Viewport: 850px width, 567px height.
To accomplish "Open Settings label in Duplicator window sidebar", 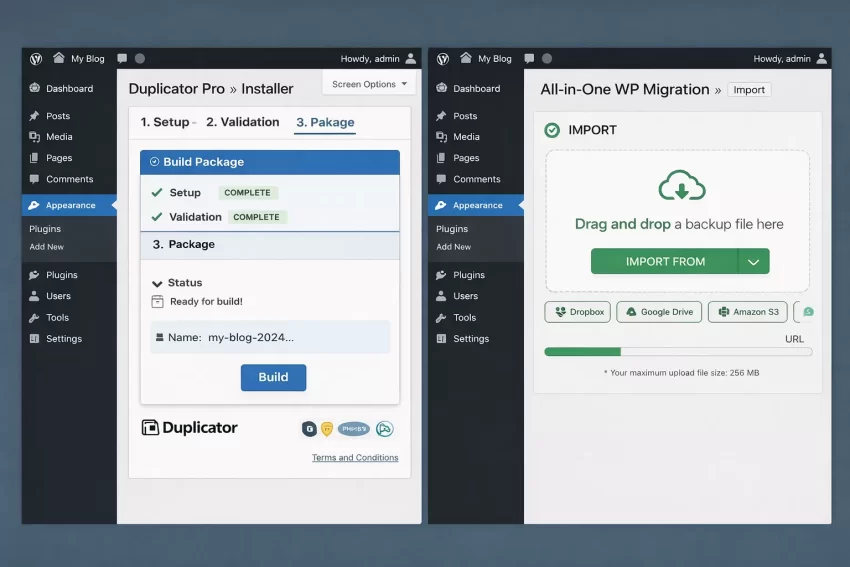I will coord(64,339).
